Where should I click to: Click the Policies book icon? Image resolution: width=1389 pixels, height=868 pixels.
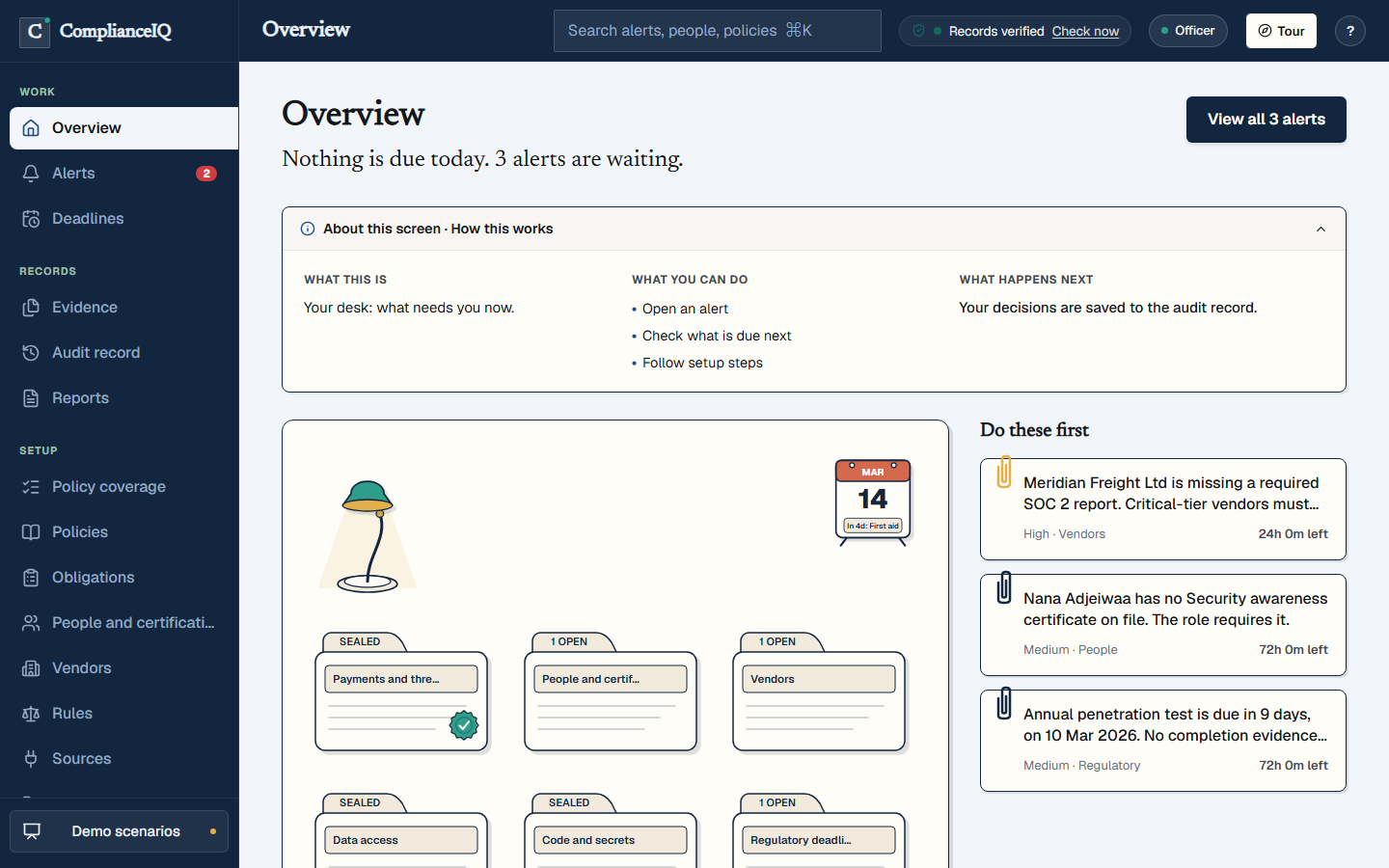click(x=31, y=532)
